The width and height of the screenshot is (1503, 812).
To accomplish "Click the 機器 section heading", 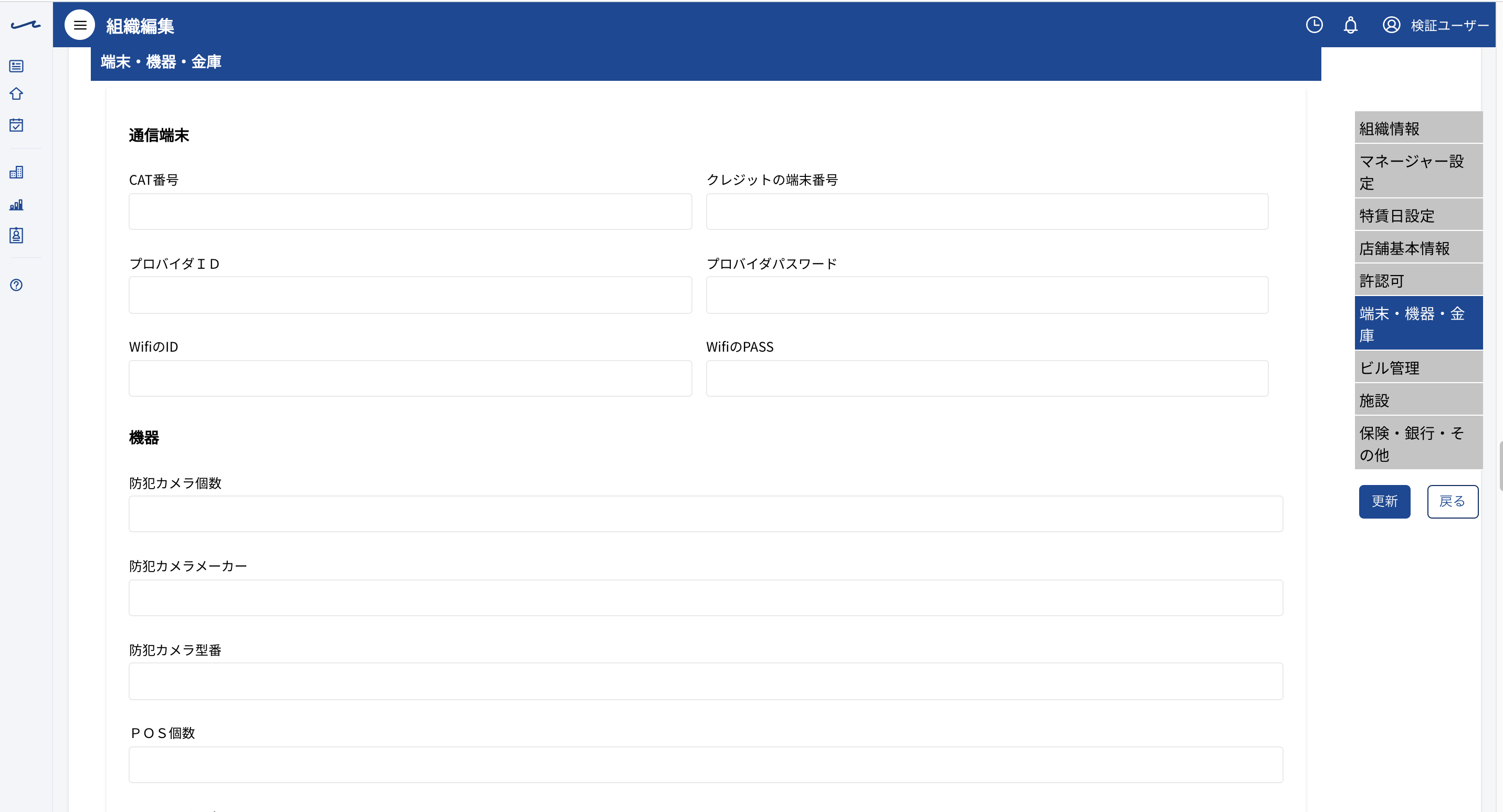I will tap(144, 438).
